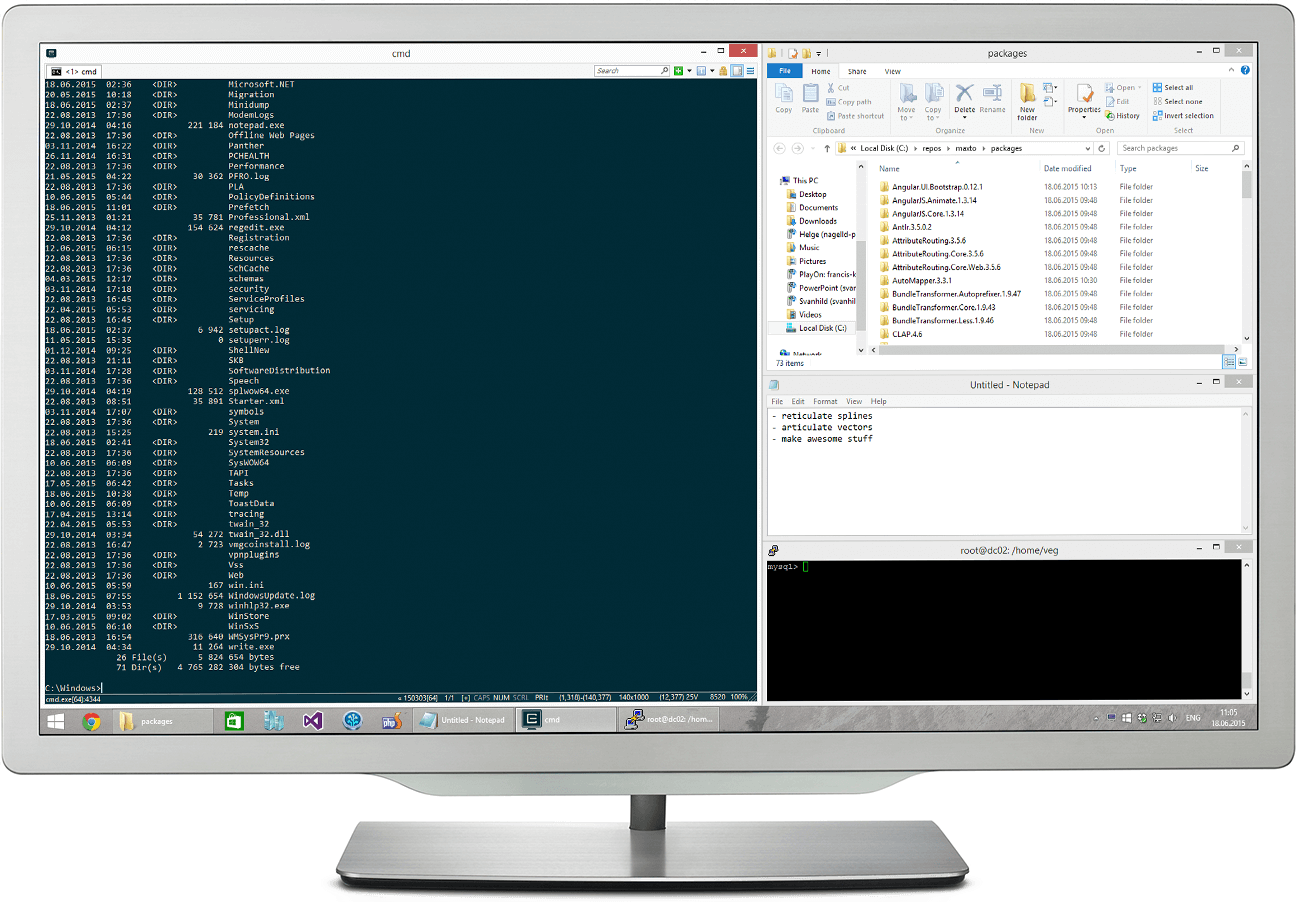Click Select none in Explorer ribbon
1299x902 pixels.
pos(1177,102)
